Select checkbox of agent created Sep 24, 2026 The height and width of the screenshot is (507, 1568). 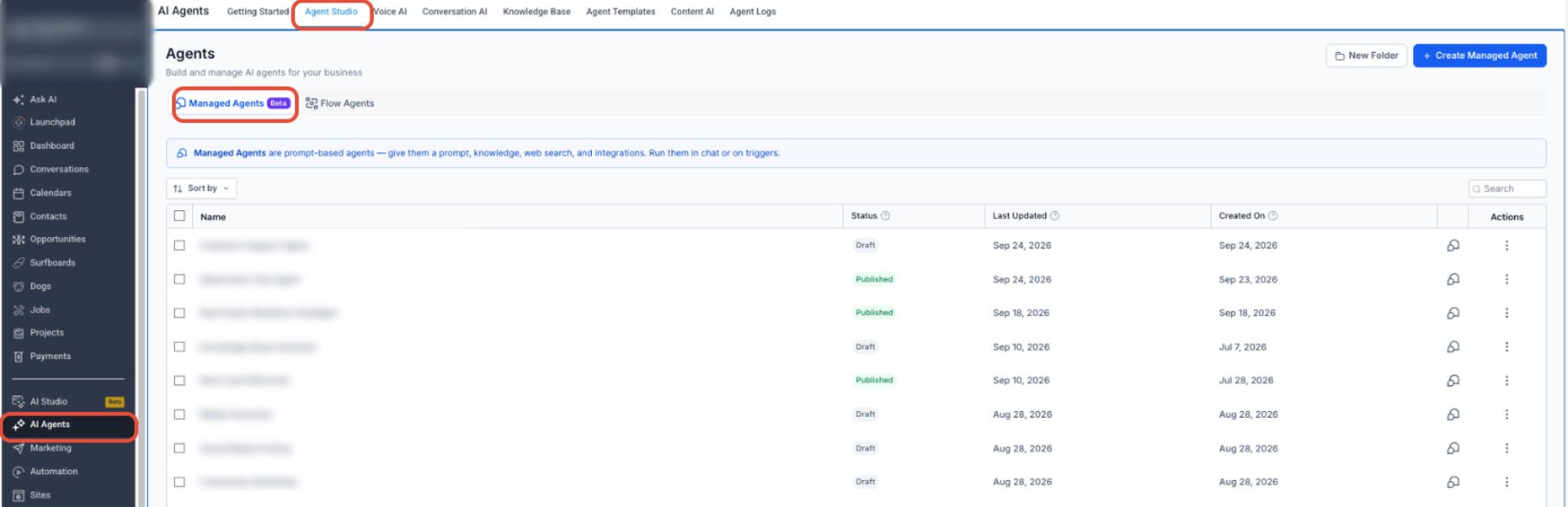[179, 246]
